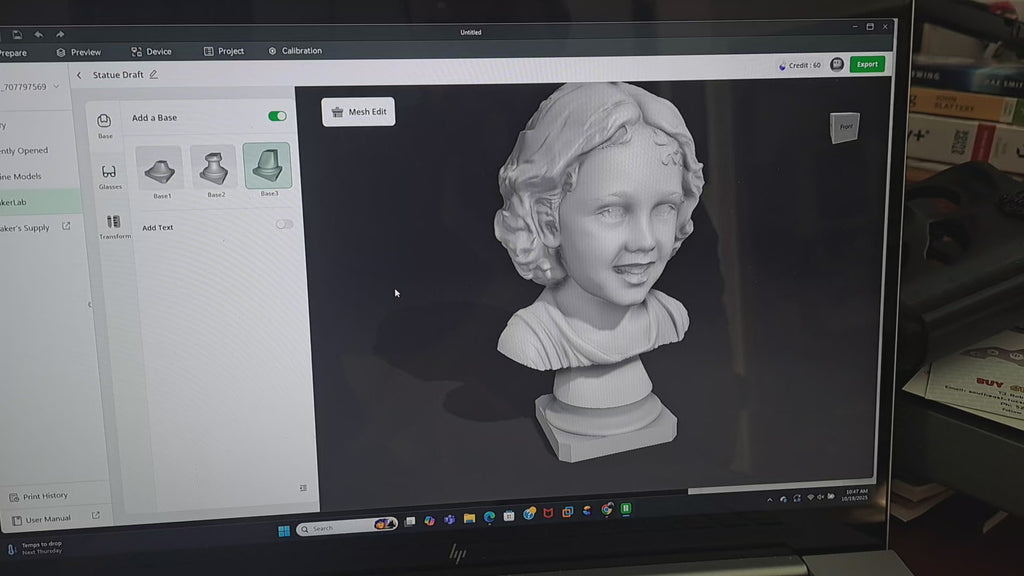Image resolution: width=1024 pixels, height=576 pixels.
Task: Rename Statue Draft via pencil icon
Action: pyautogui.click(x=155, y=74)
